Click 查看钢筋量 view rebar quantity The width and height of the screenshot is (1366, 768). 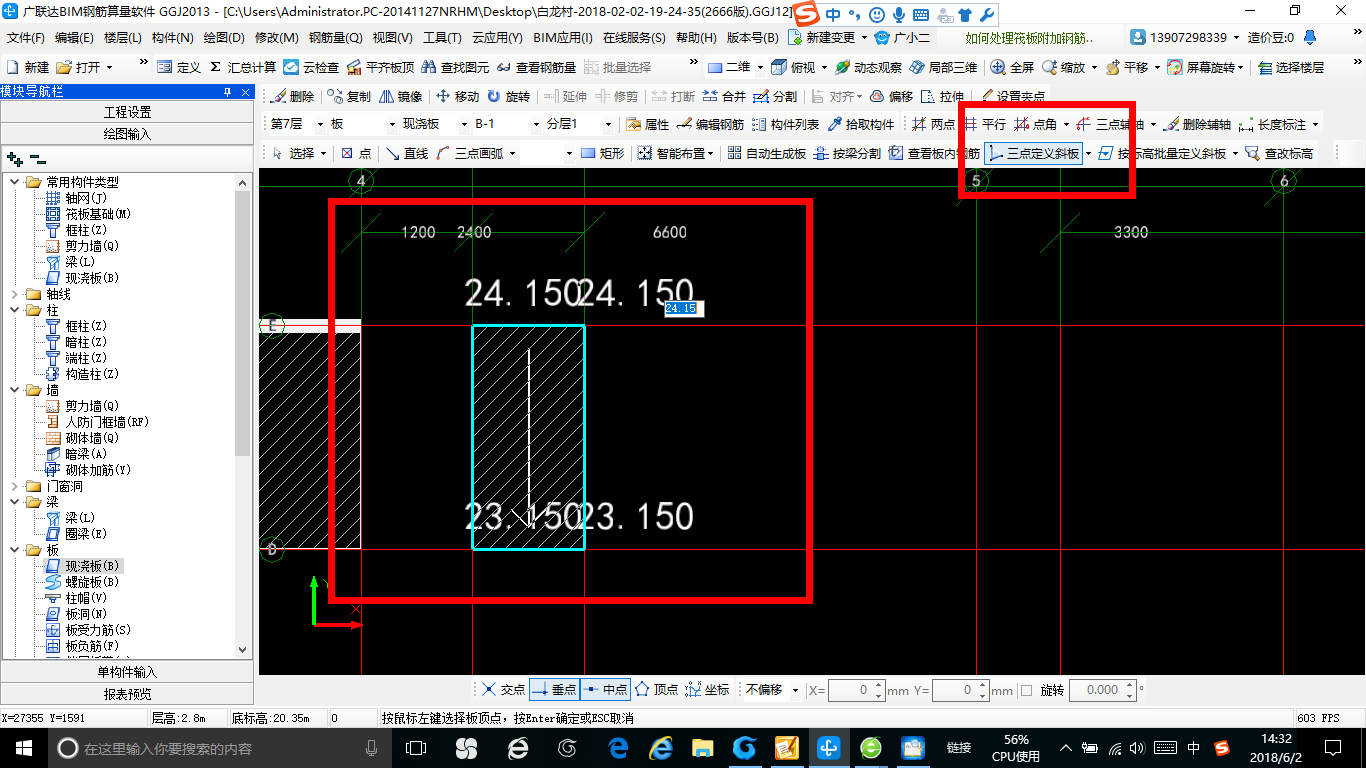pyautogui.click(x=535, y=67)
